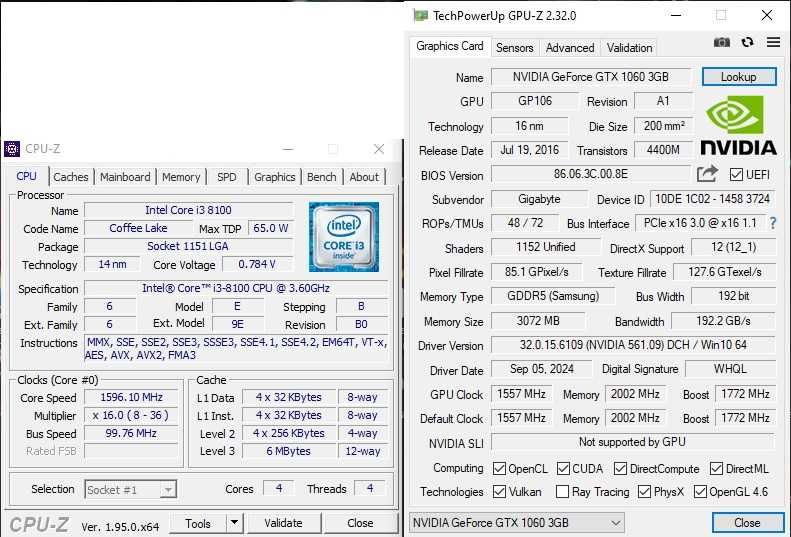This screenshot has height=537, width=791.
Task: Toggle the PhysX checkbox
Action: click(x=644, y=492)
